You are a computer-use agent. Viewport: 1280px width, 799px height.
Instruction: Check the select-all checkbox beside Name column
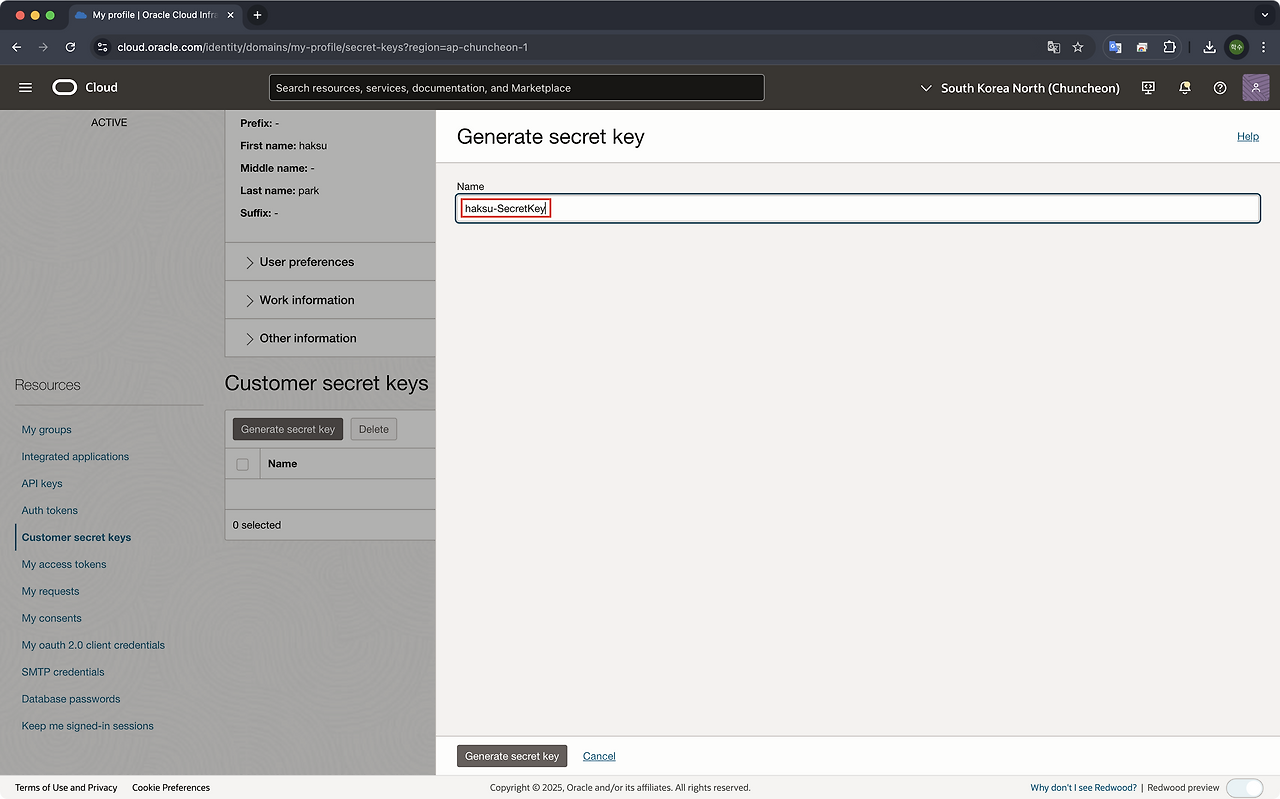(x=242, y=464)
